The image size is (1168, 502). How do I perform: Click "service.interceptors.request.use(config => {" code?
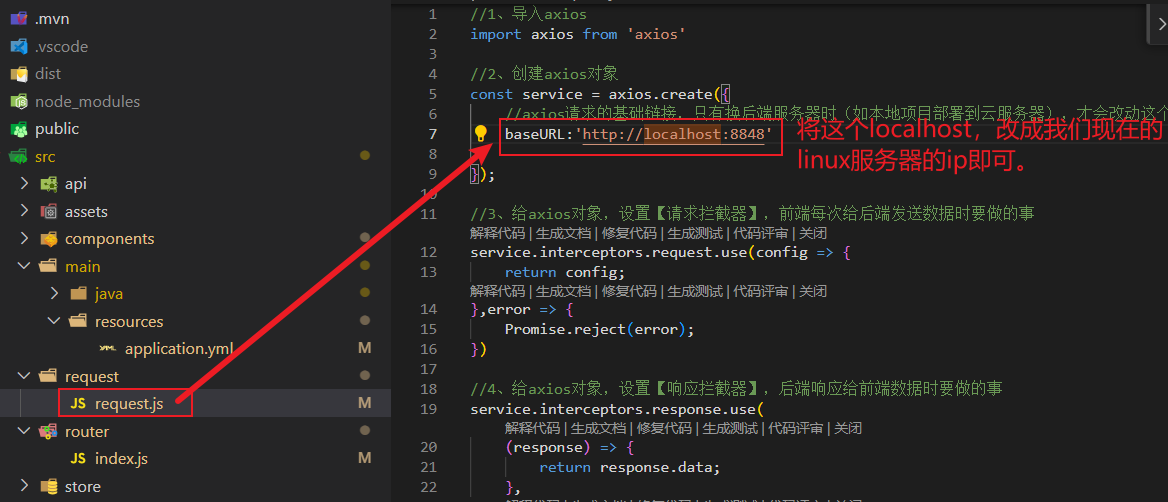click(x=661, y=252)
